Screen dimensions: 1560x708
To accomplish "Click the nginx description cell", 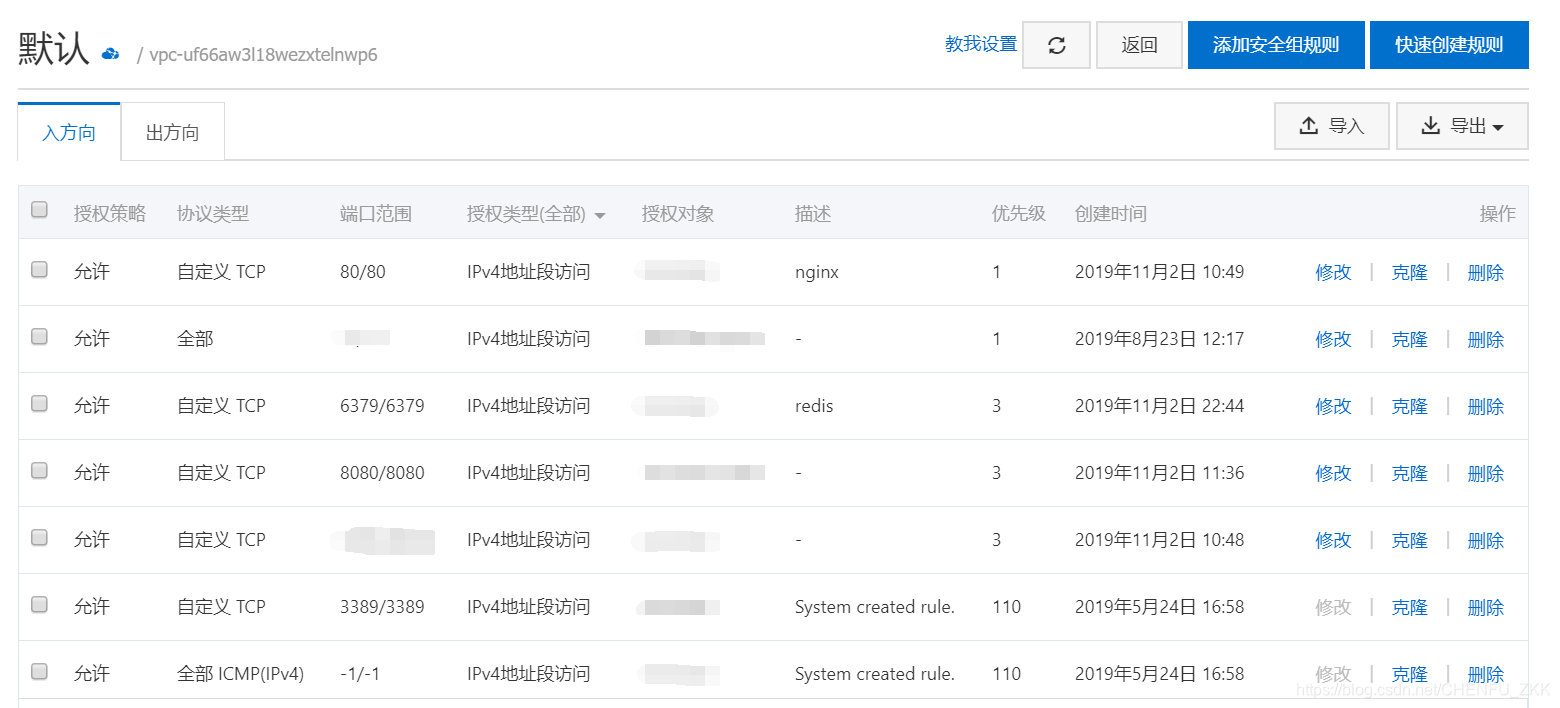I will [x=817, y=272].
